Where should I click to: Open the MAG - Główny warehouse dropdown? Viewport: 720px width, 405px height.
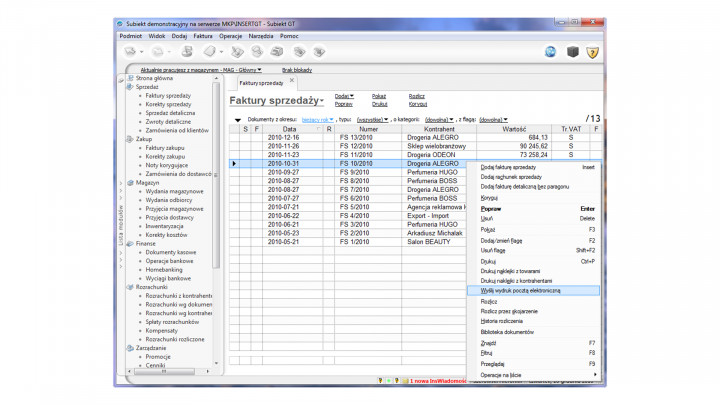(x=241, y=70)
